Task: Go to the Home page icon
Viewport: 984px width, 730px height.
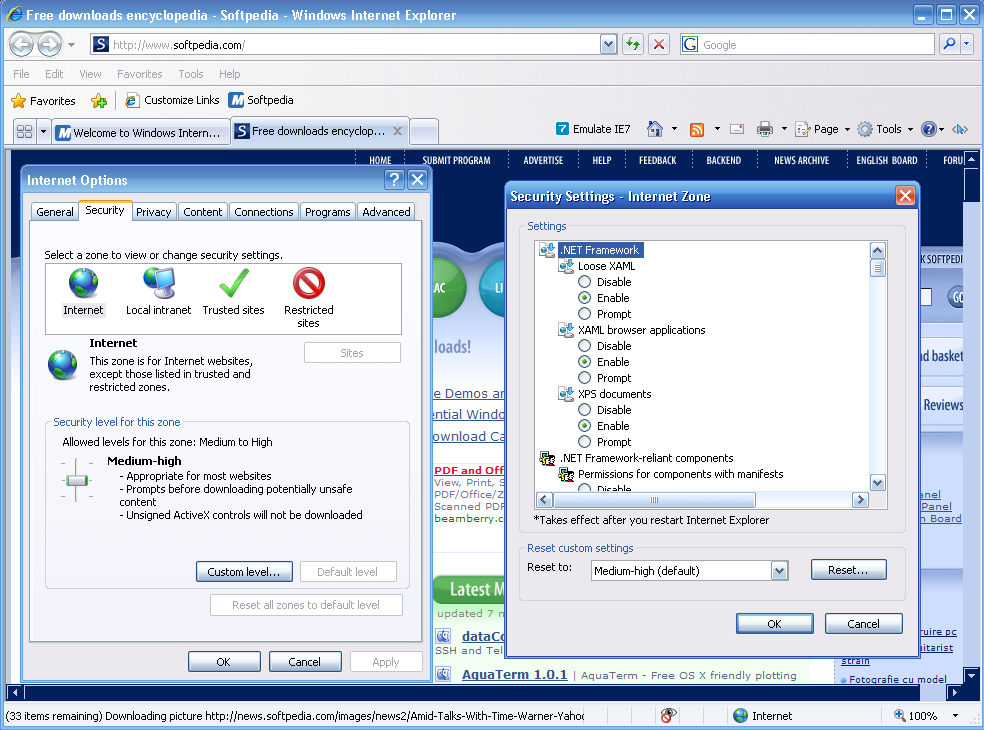Action: 655,129
